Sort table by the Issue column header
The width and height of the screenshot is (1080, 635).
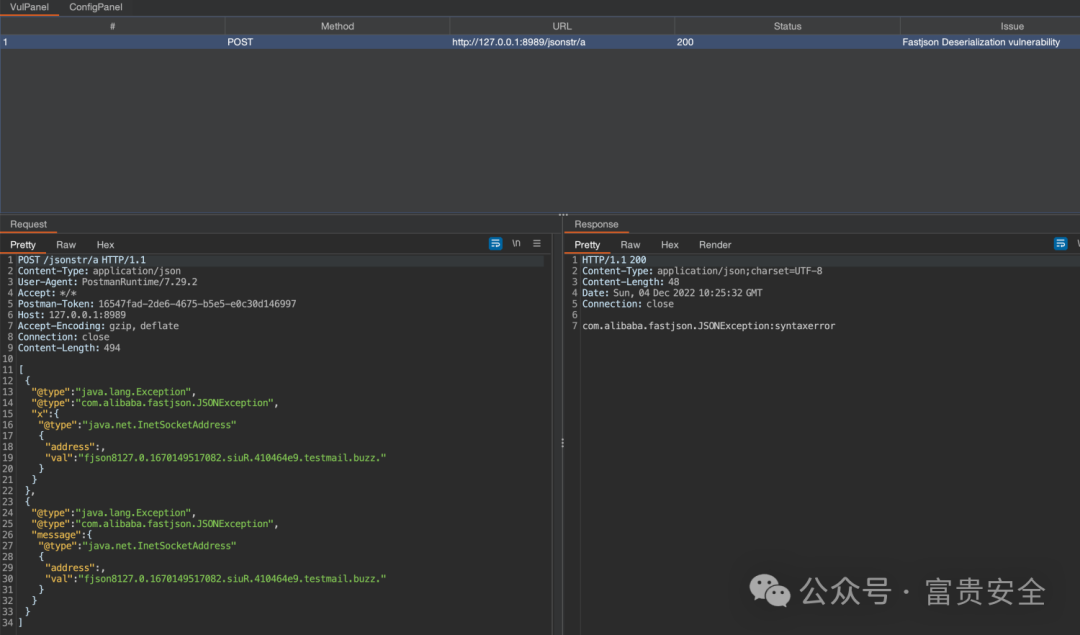click(990, 26)
